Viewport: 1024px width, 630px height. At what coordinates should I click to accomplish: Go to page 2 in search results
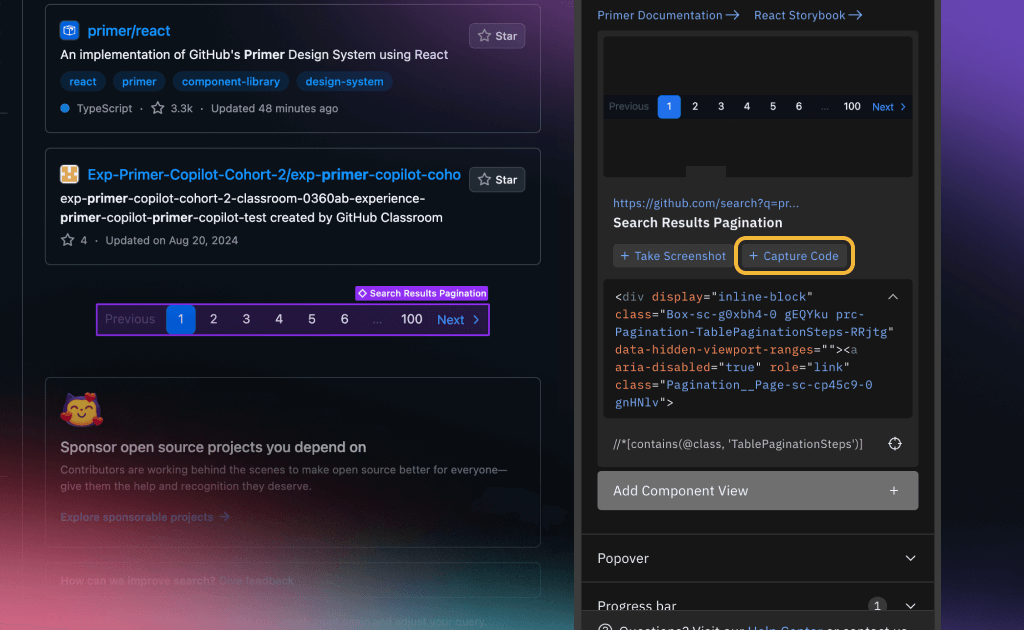214,319
